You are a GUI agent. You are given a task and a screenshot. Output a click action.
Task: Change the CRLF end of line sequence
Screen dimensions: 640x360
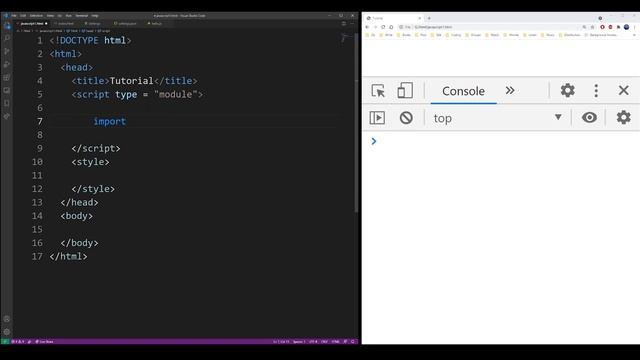pyautogui.click(x=324, y=342)
